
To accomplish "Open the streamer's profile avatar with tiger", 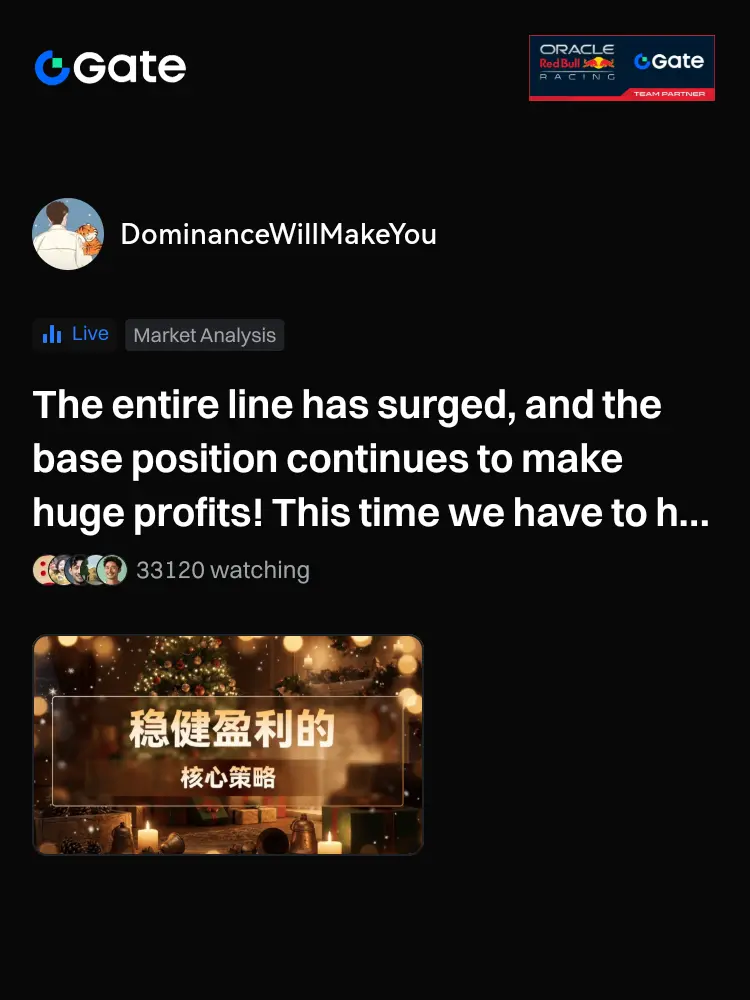I will tap(68, 234).
